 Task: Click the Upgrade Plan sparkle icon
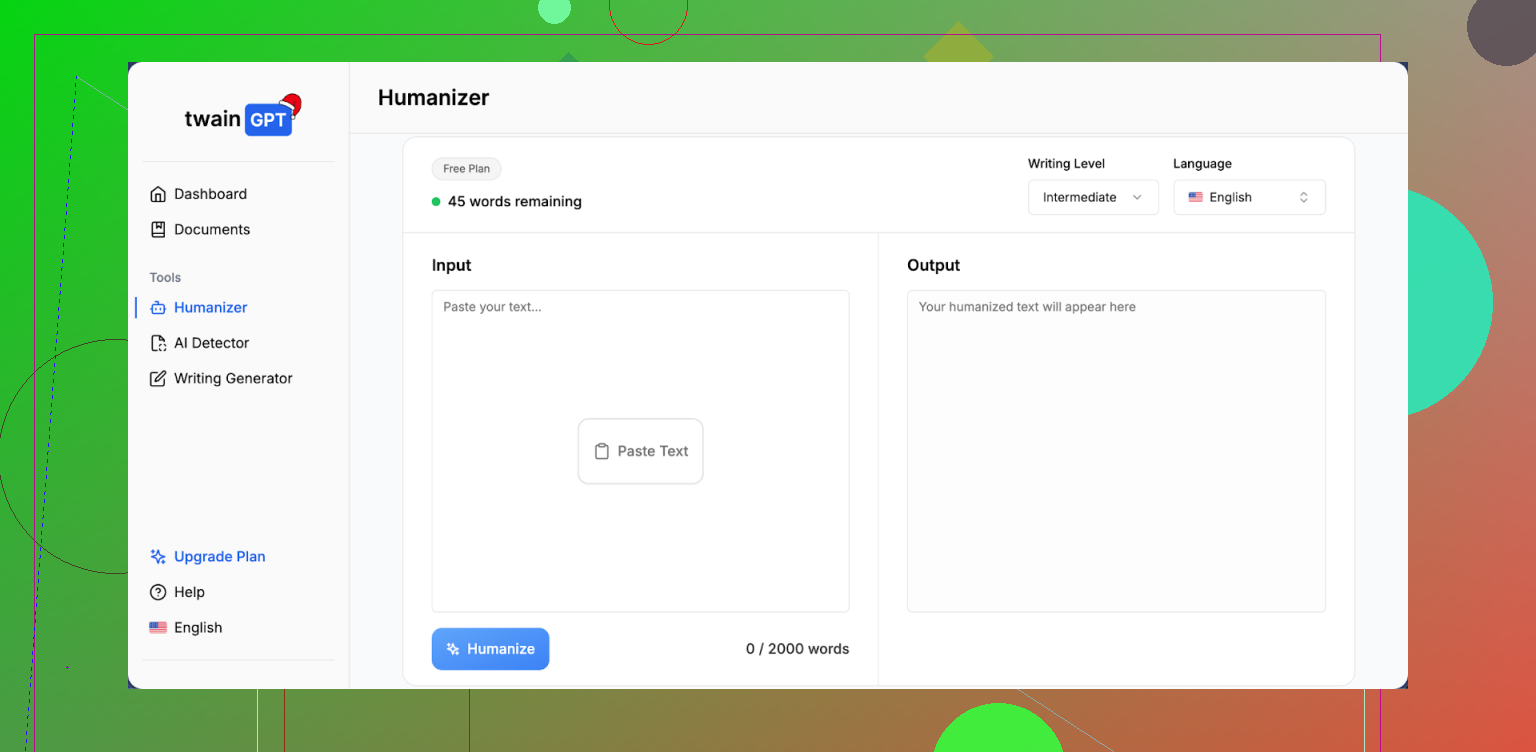pos(158,557)
